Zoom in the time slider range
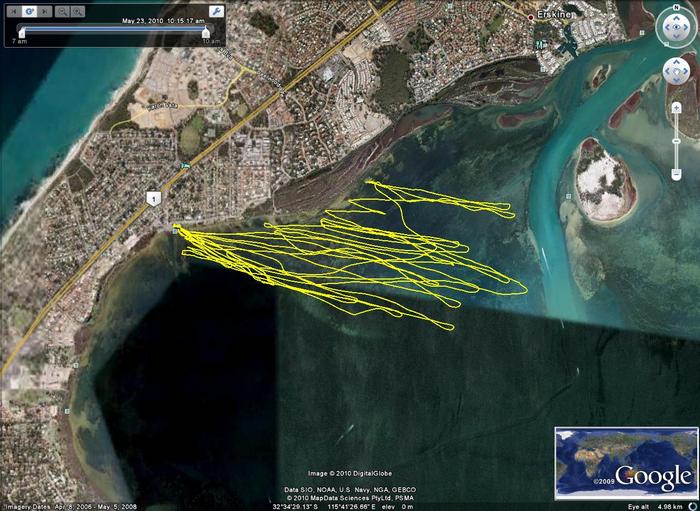The width and height of the screenshot is (700, 511). click(77, 10)
